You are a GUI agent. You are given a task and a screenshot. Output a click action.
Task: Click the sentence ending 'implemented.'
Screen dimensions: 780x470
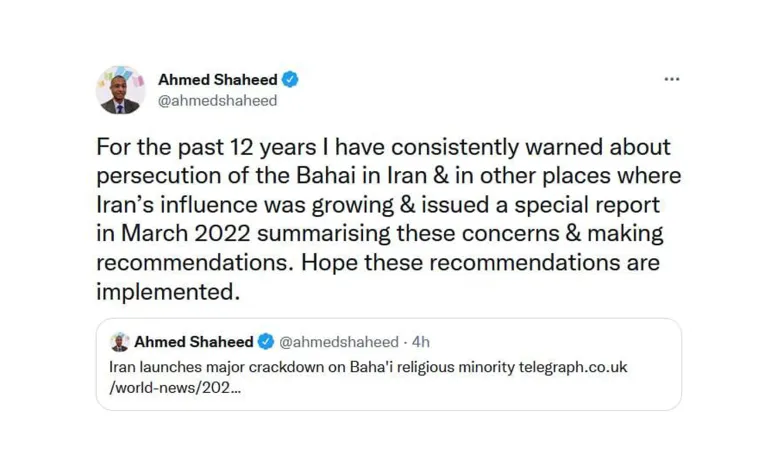(x=169, y=292)
